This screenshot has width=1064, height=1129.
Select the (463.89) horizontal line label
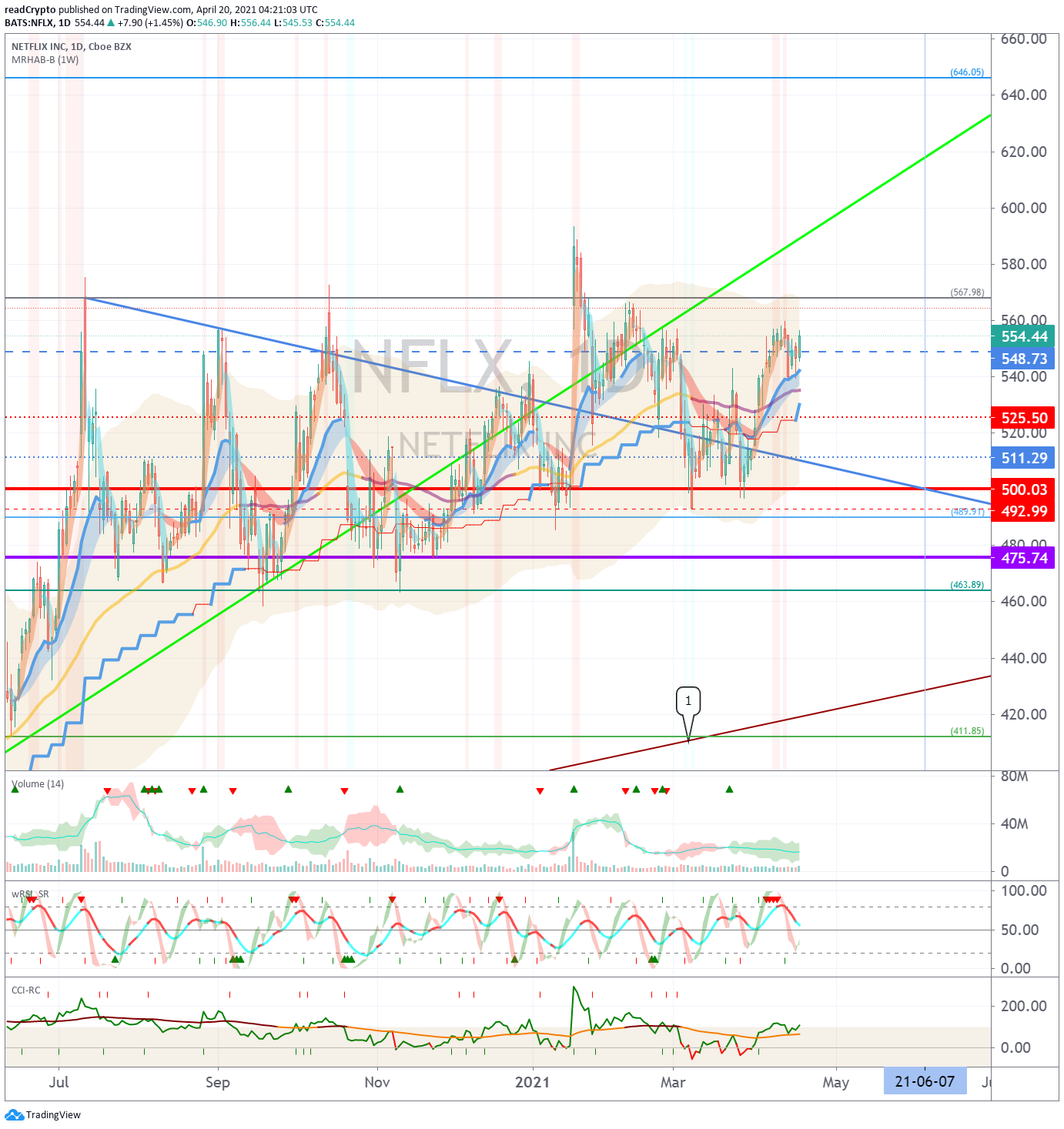click(967, 585)
